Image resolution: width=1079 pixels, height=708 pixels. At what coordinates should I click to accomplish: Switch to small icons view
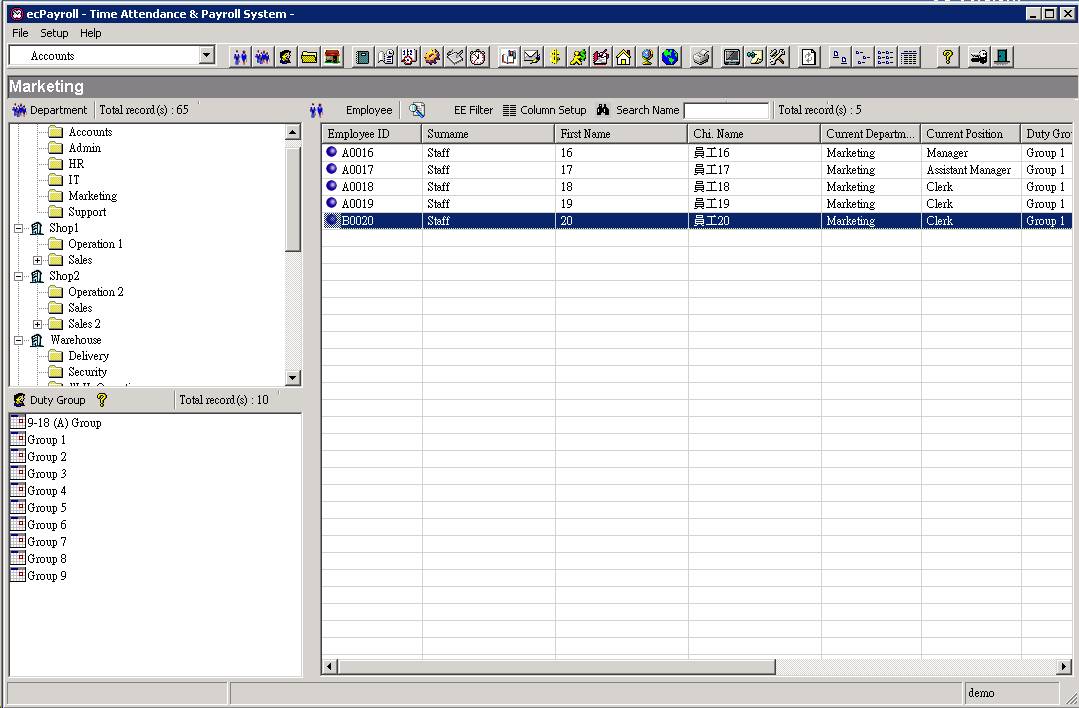[x=863, y=57]
